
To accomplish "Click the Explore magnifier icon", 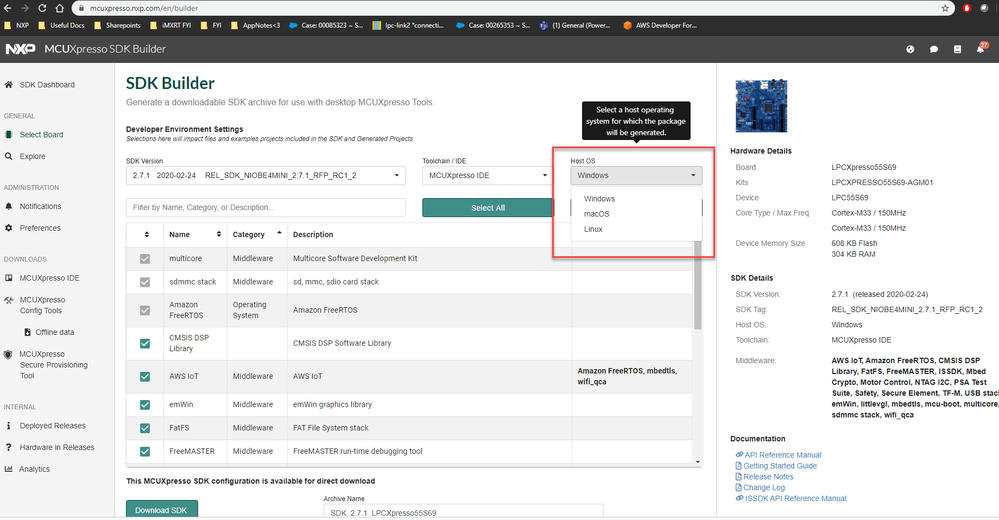I will (x=8, y=156).
